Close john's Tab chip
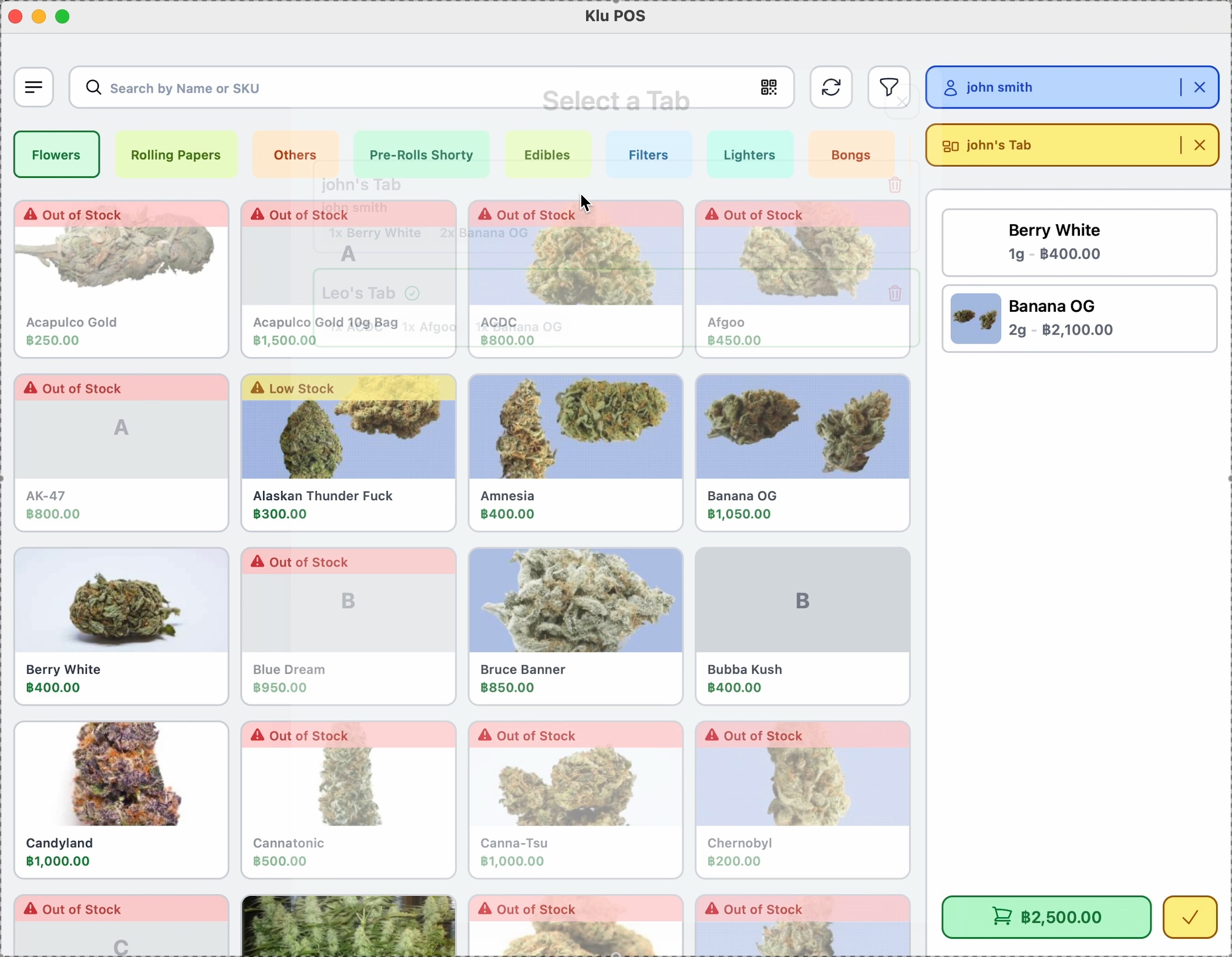Viewport: 1232px width, 957px height. [x=1200, y=145]
